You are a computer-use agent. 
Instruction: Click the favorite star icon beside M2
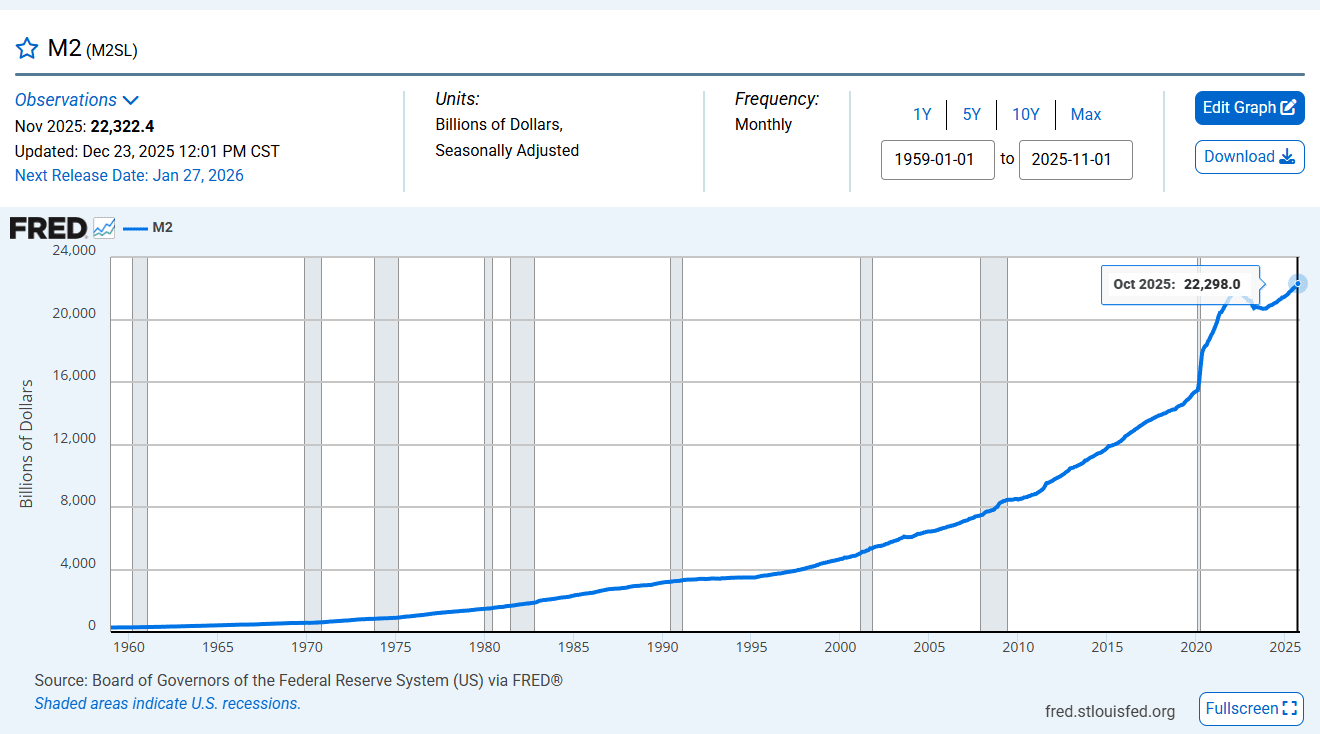[x=27, y=49]
